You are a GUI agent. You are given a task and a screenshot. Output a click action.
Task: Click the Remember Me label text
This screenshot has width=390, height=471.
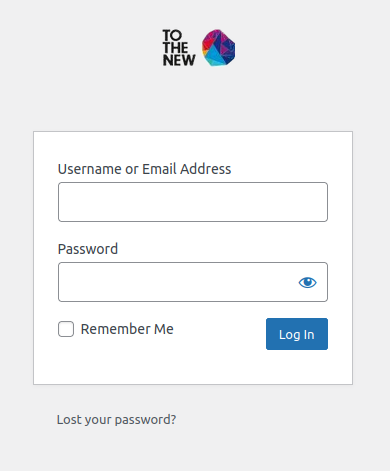[x=127, y=329]
